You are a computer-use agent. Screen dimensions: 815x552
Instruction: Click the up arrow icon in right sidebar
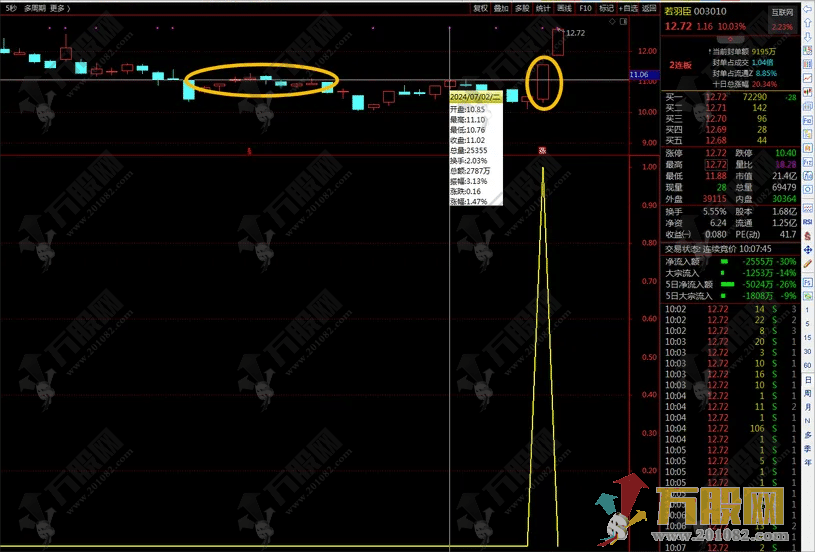[x=808, y=23]
